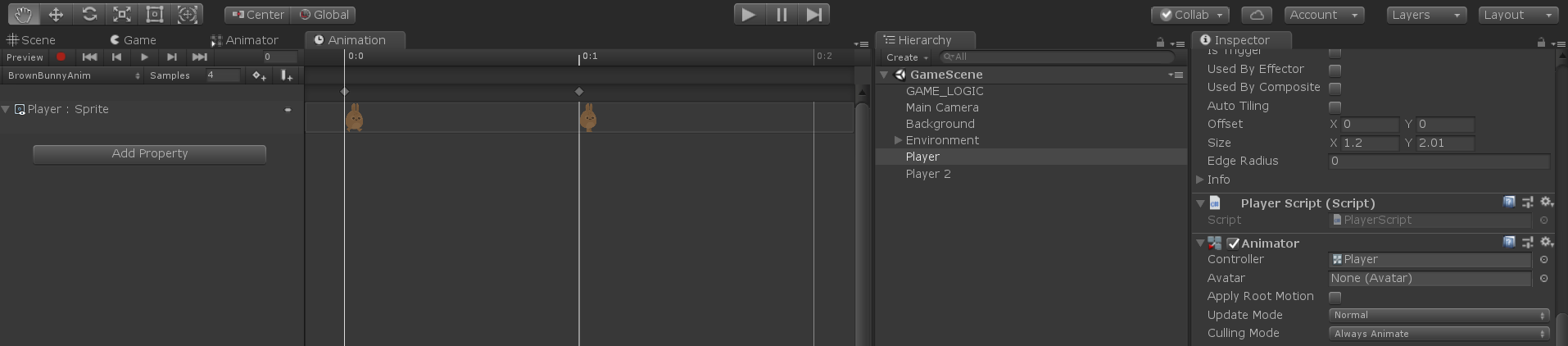Click the Add Event icon
Screen dimensions: 1568x346
point(287,75)
